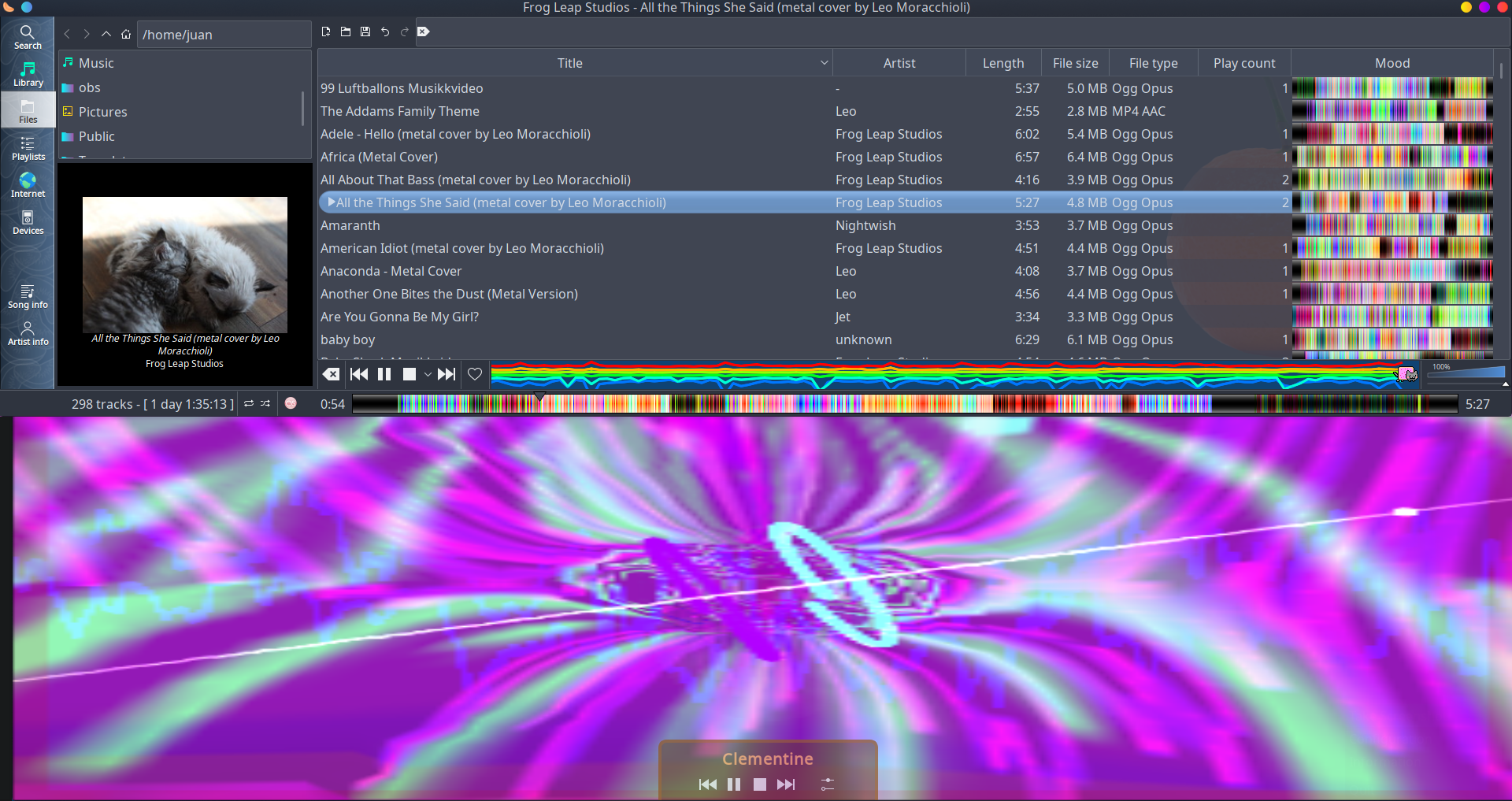Open the stop options dropdown arrow

(x=428, y=375)
